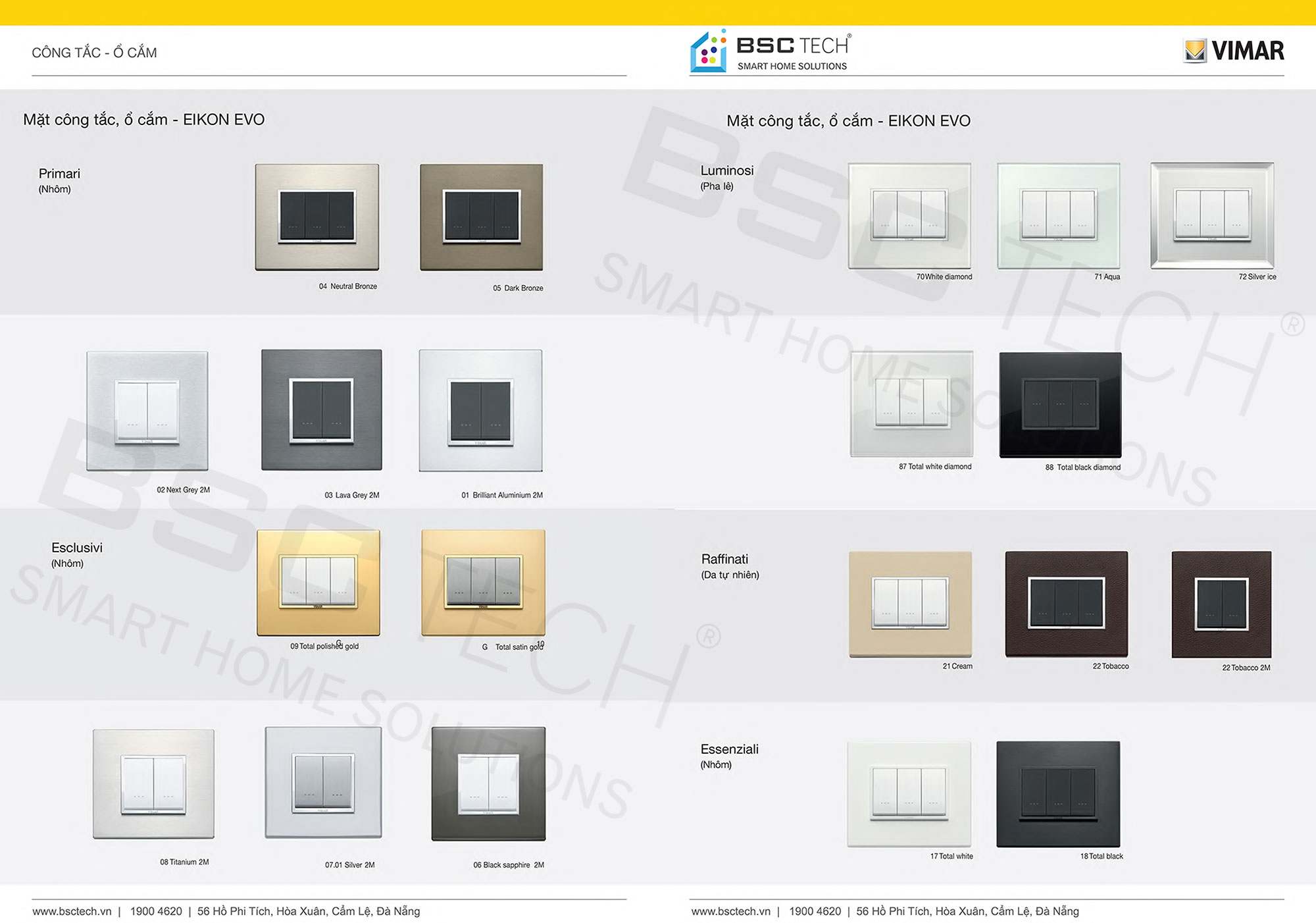The image size is (1316, 923).
Task: Select the 87 Total white diamond plate image
Action: click(911, 404)
